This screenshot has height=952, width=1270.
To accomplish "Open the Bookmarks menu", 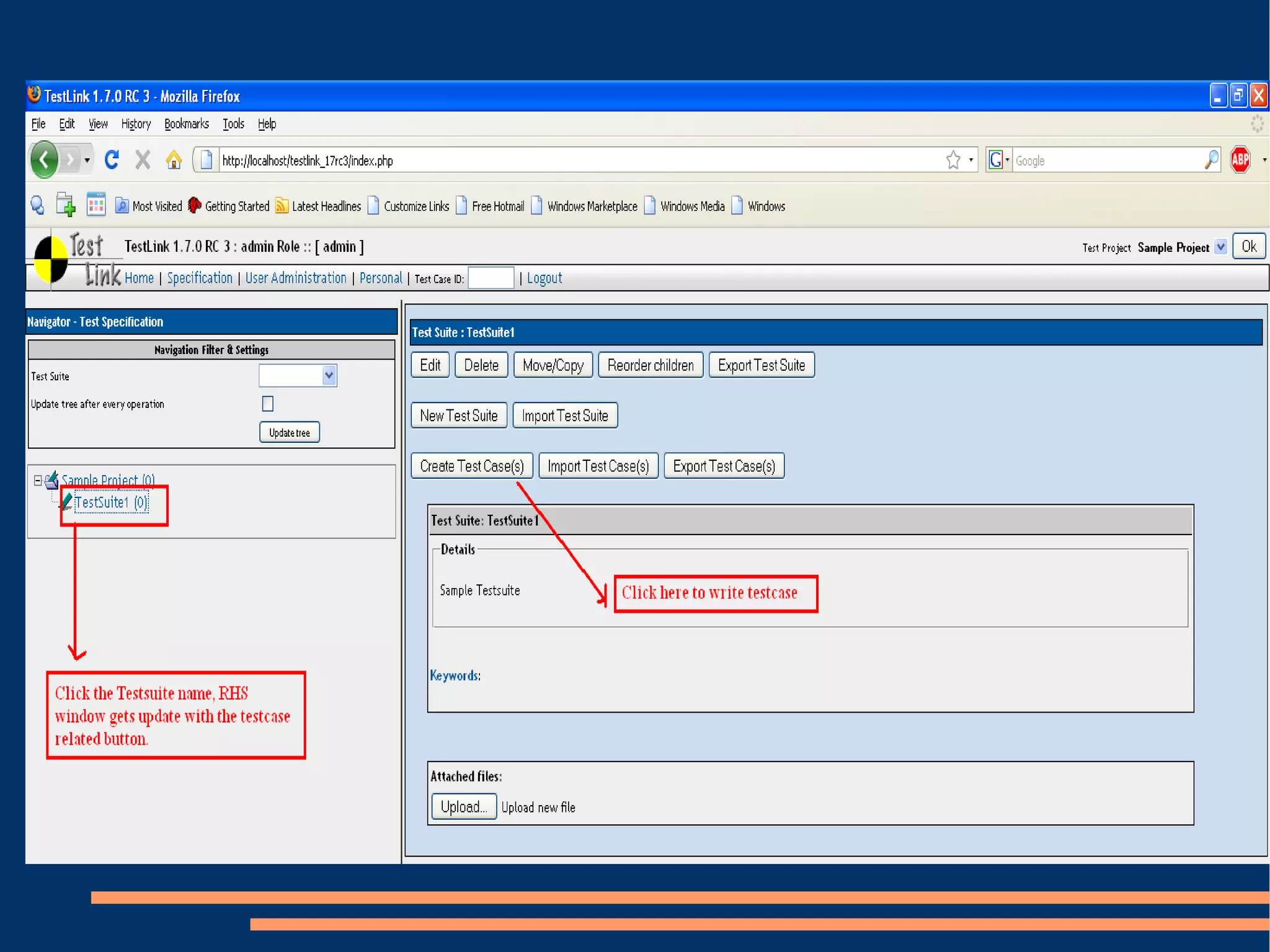I will click(x=186, y=124).
